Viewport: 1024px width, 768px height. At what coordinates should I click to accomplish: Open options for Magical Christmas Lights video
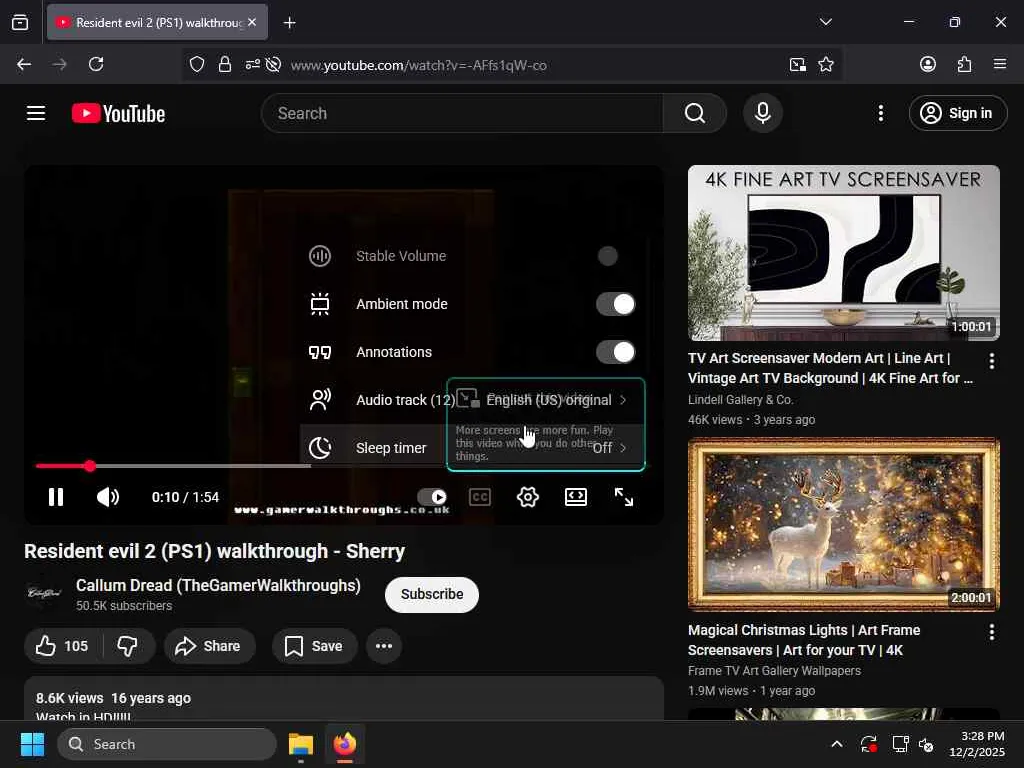pyautogui.click(x=991, y=632)
